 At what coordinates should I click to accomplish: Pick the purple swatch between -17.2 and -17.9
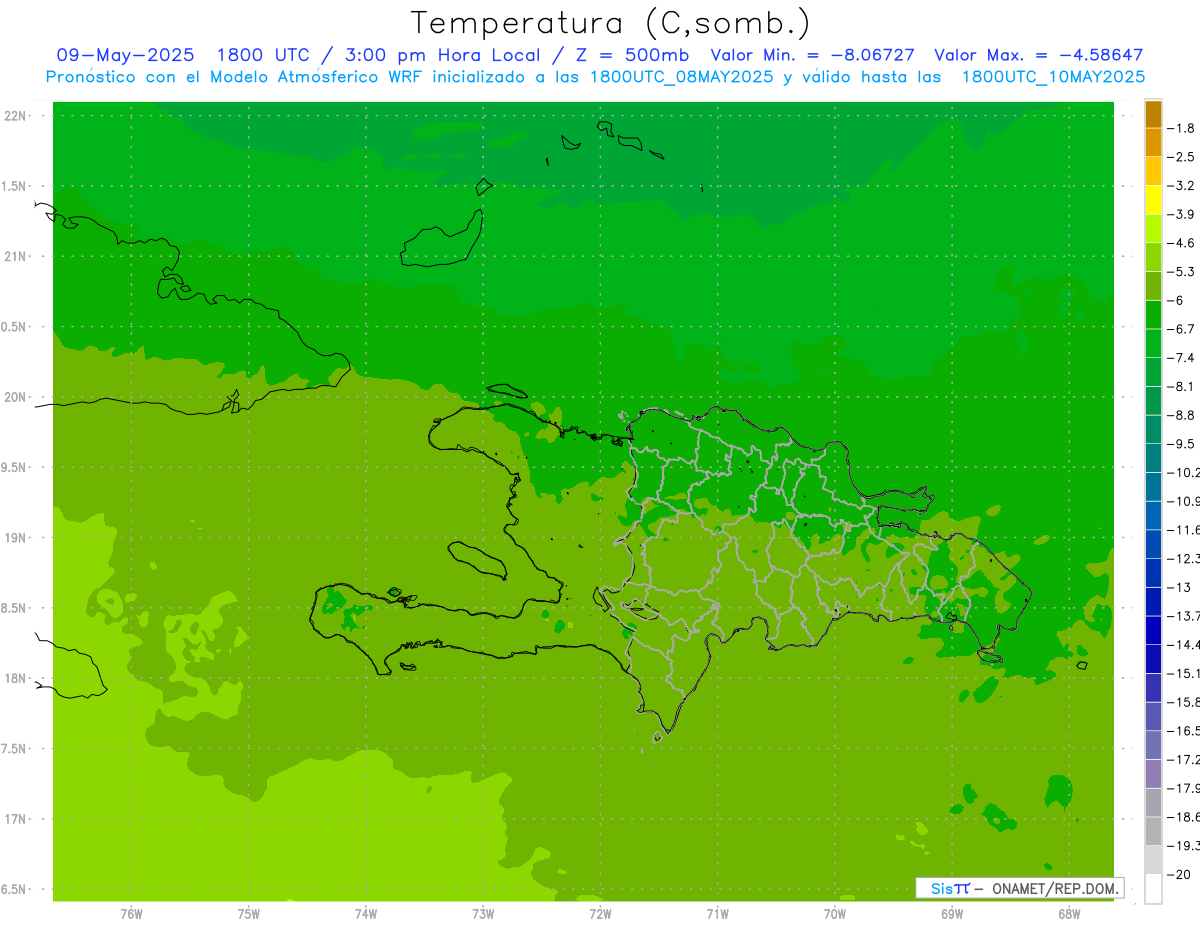pyautogui.click(x=1153, y=774)
